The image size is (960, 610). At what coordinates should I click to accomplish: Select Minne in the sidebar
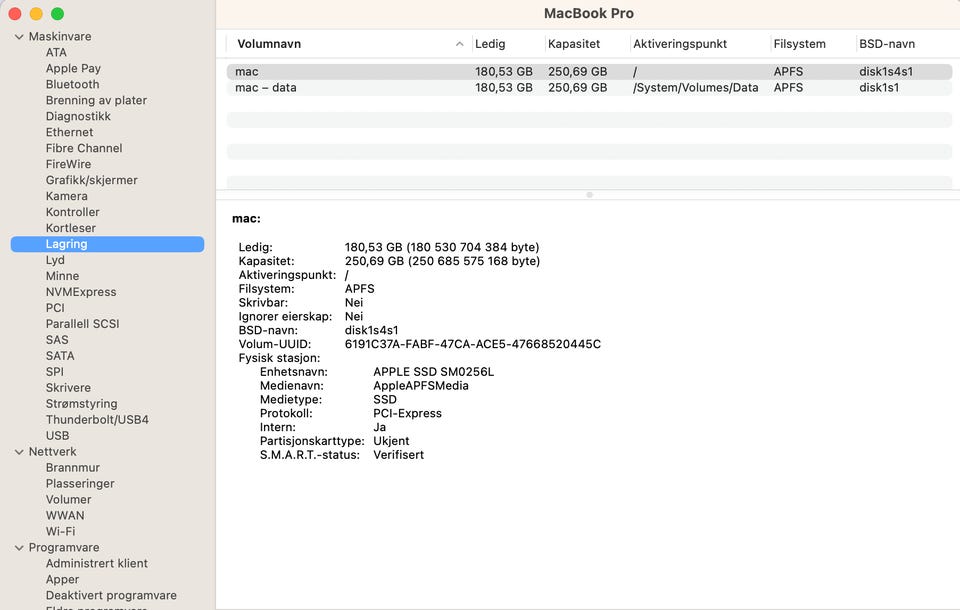(62, 276)
